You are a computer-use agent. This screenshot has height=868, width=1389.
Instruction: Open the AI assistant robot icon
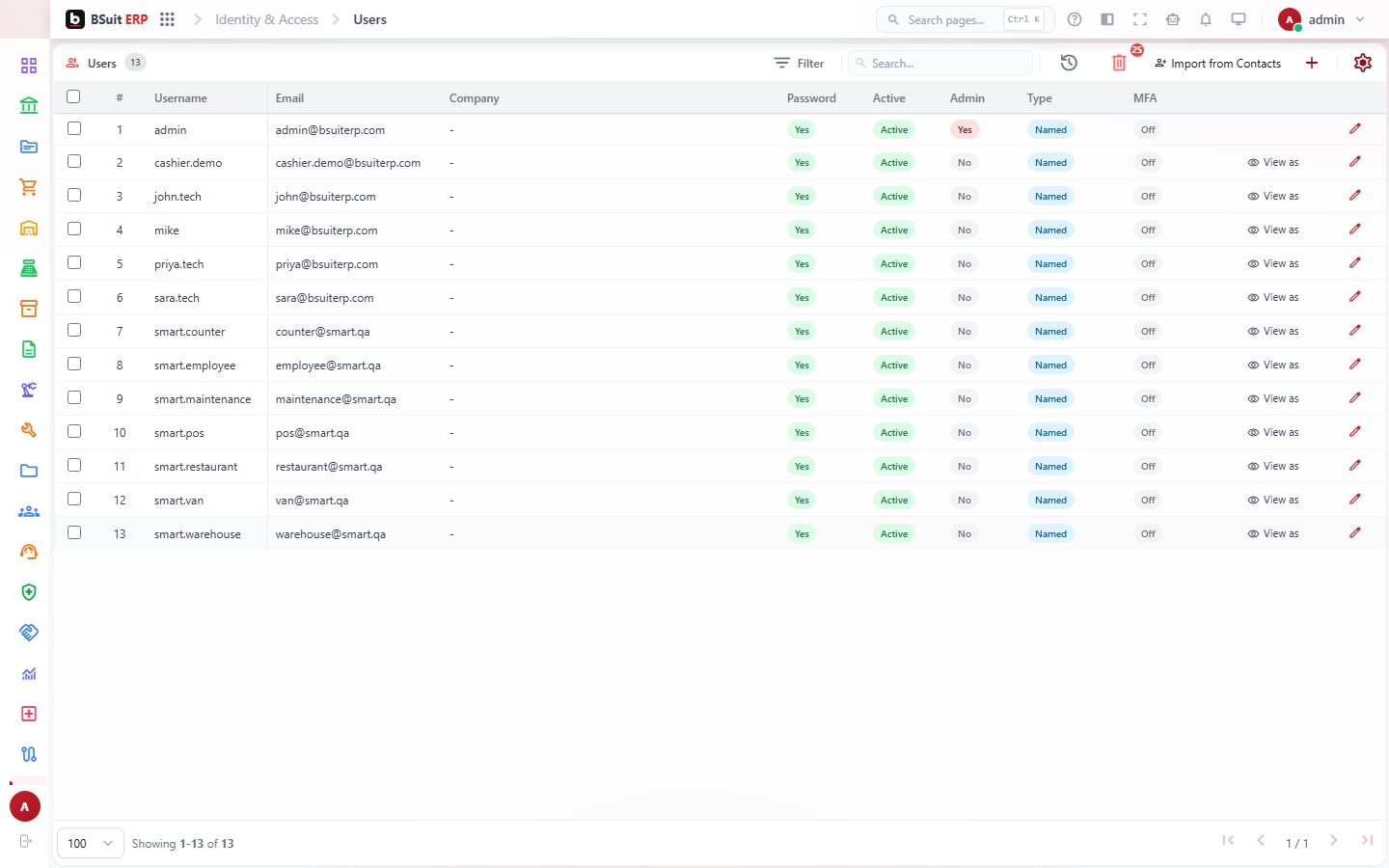click(1173, 19)
